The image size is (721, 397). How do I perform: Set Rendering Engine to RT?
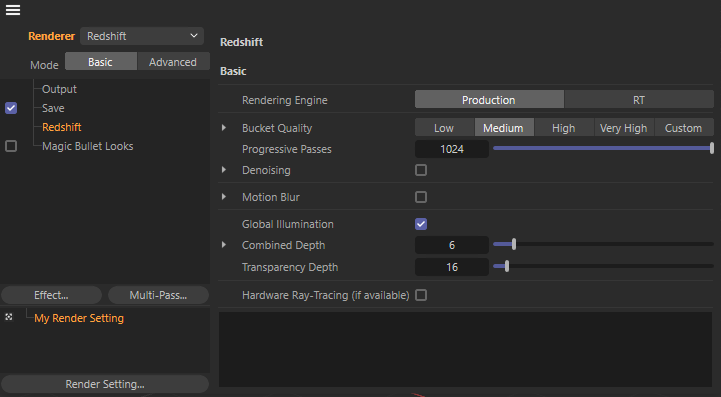(x=639, y=100)
